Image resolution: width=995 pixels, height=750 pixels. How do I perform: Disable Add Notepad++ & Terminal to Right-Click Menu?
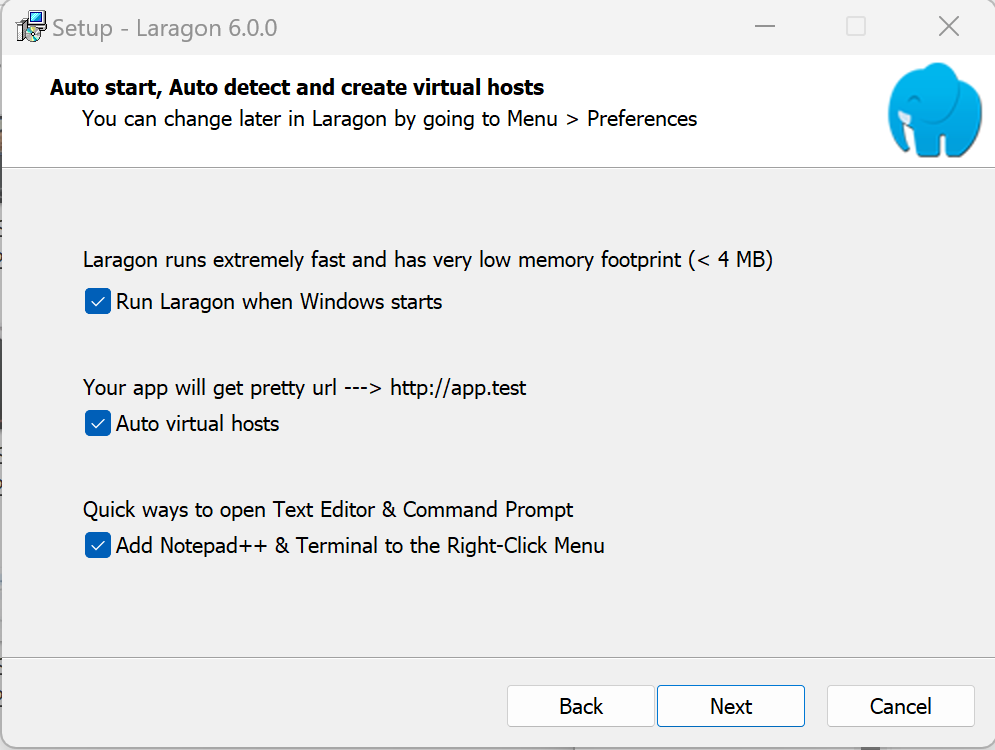coord(98,545)
